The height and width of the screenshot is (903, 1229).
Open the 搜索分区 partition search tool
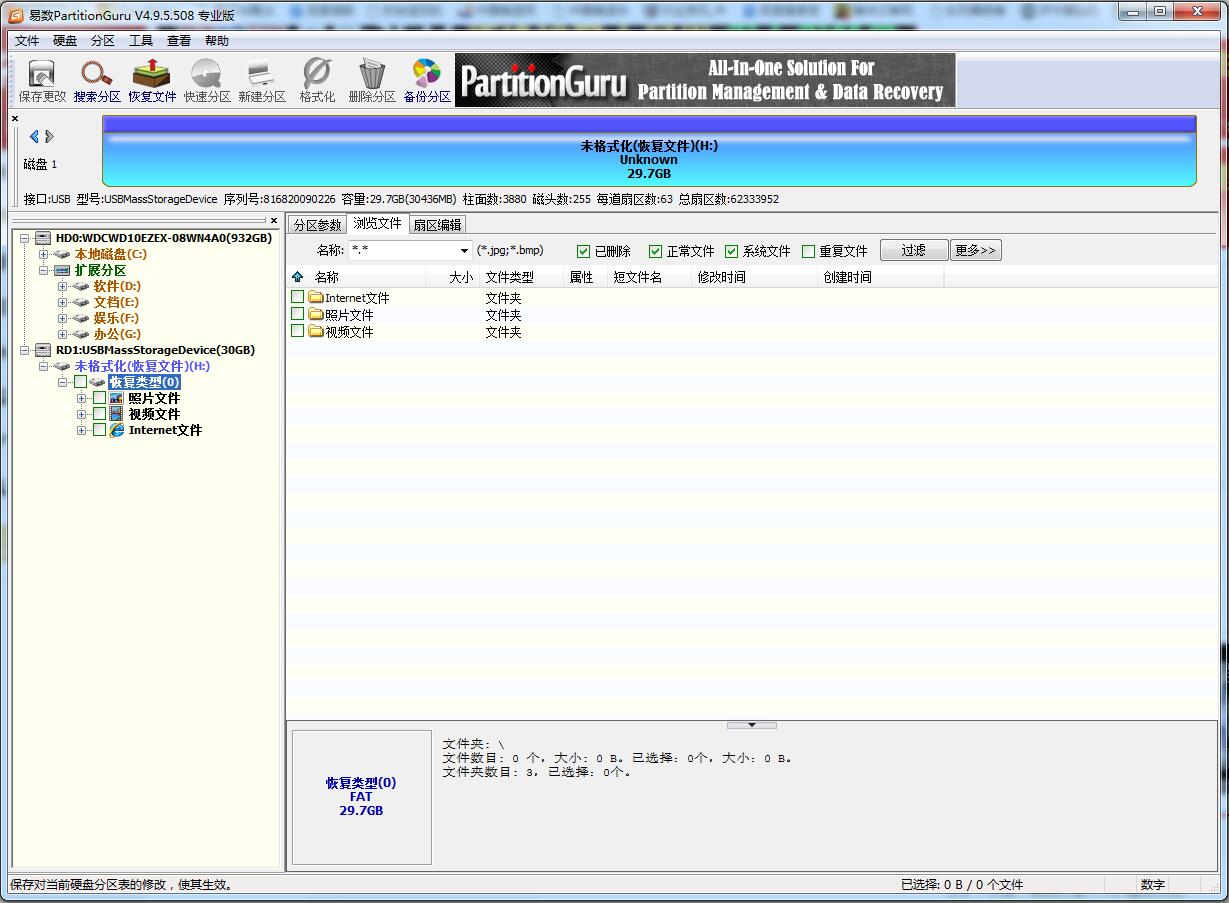click(x=94, y=80)
